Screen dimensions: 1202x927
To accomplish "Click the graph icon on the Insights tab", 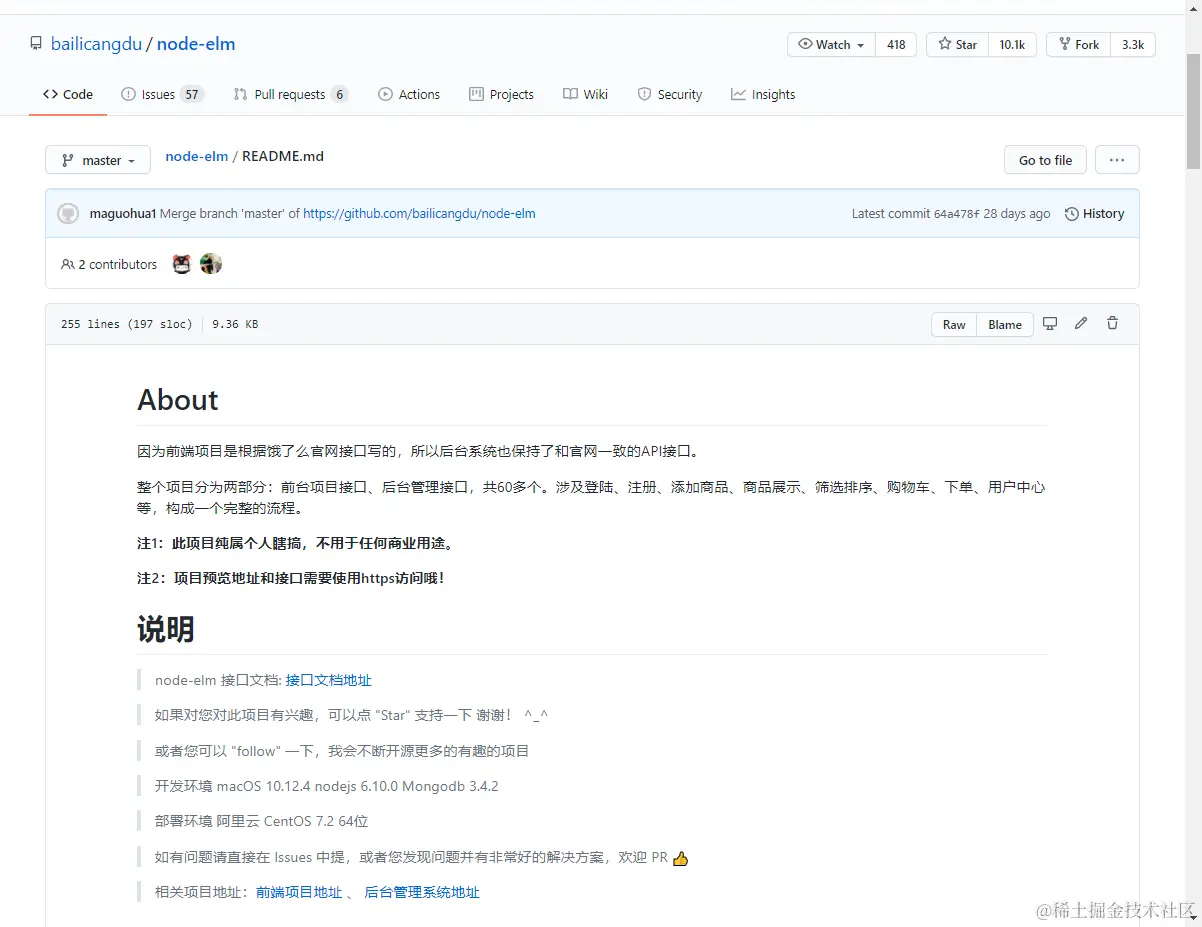I will point(738,94).
